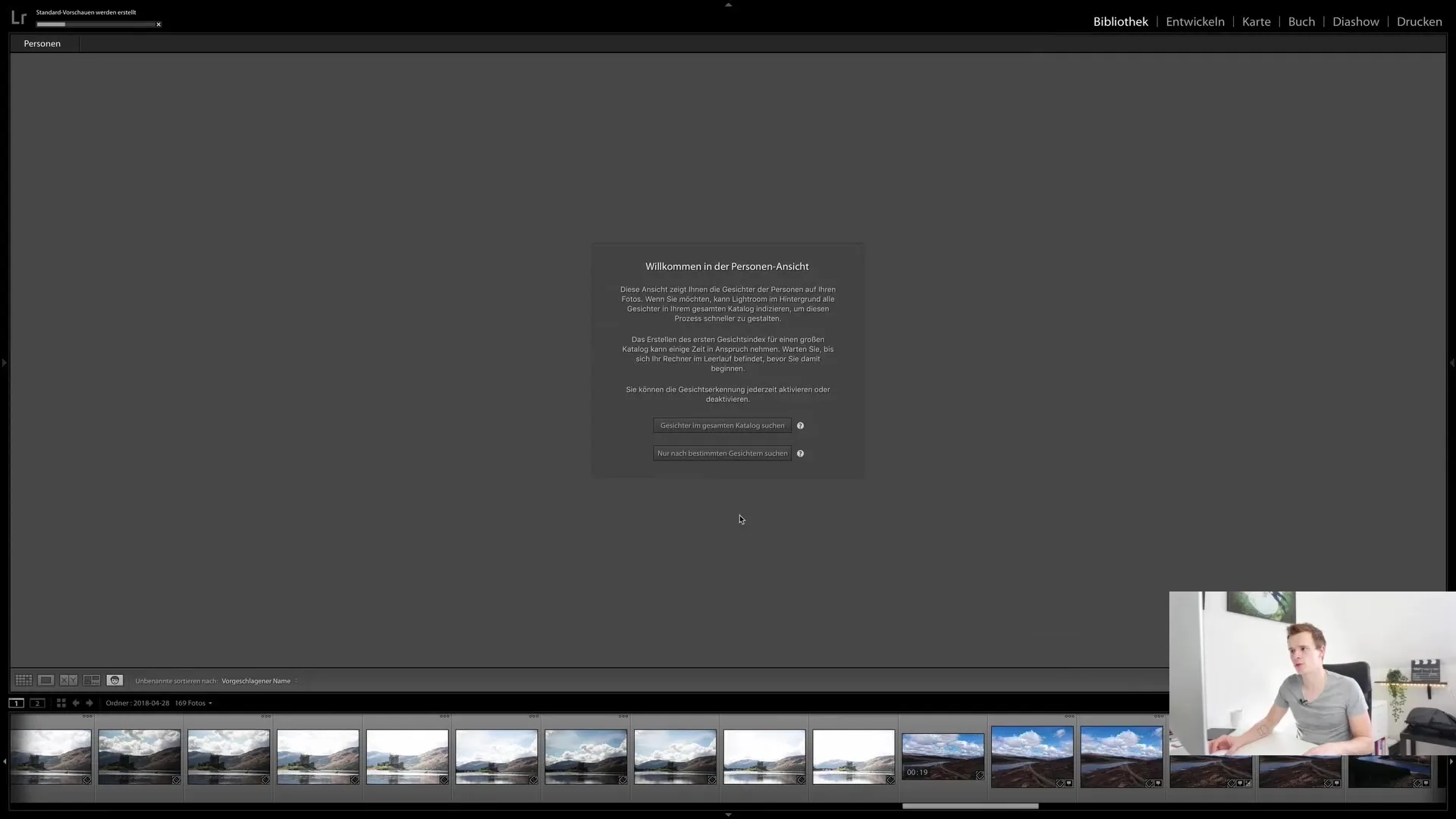Switch to the Entwickeln module
The width and height of the screenshot is (1456, 819).
[x=1194, y=21]
